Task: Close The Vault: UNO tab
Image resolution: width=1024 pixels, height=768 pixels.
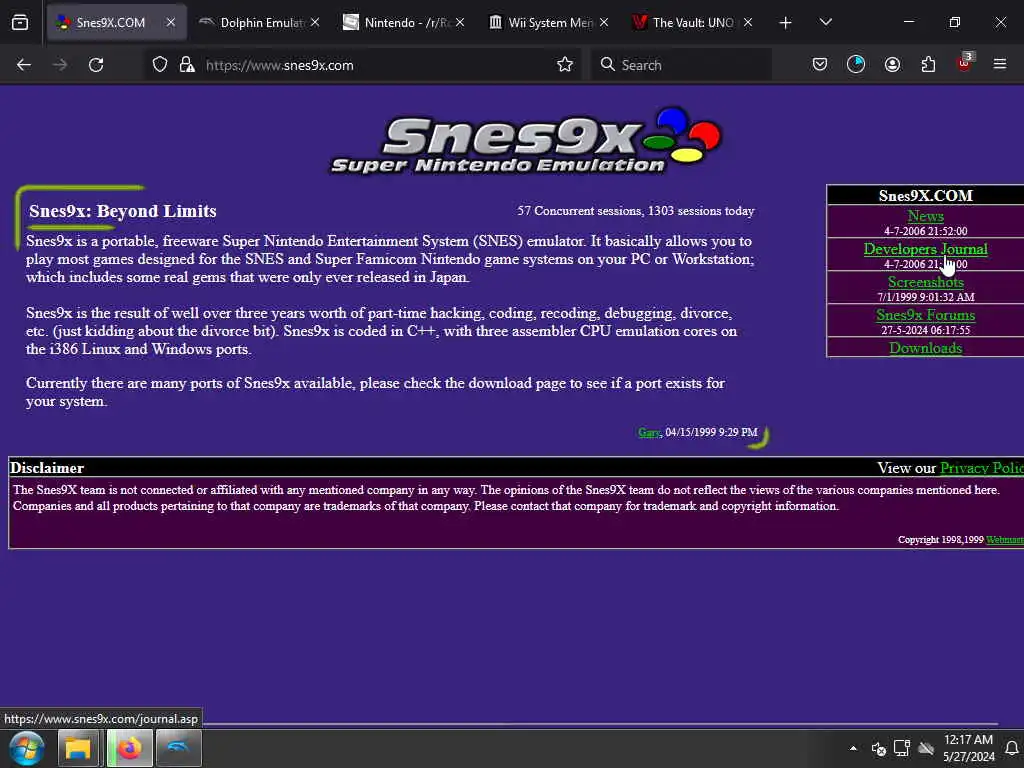Action: [x=748, y=22]
